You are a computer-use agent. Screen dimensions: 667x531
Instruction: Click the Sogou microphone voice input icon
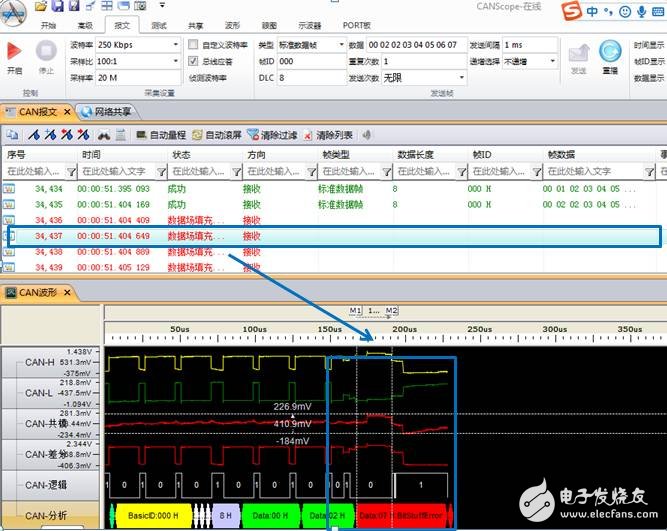tap(641, 11)
